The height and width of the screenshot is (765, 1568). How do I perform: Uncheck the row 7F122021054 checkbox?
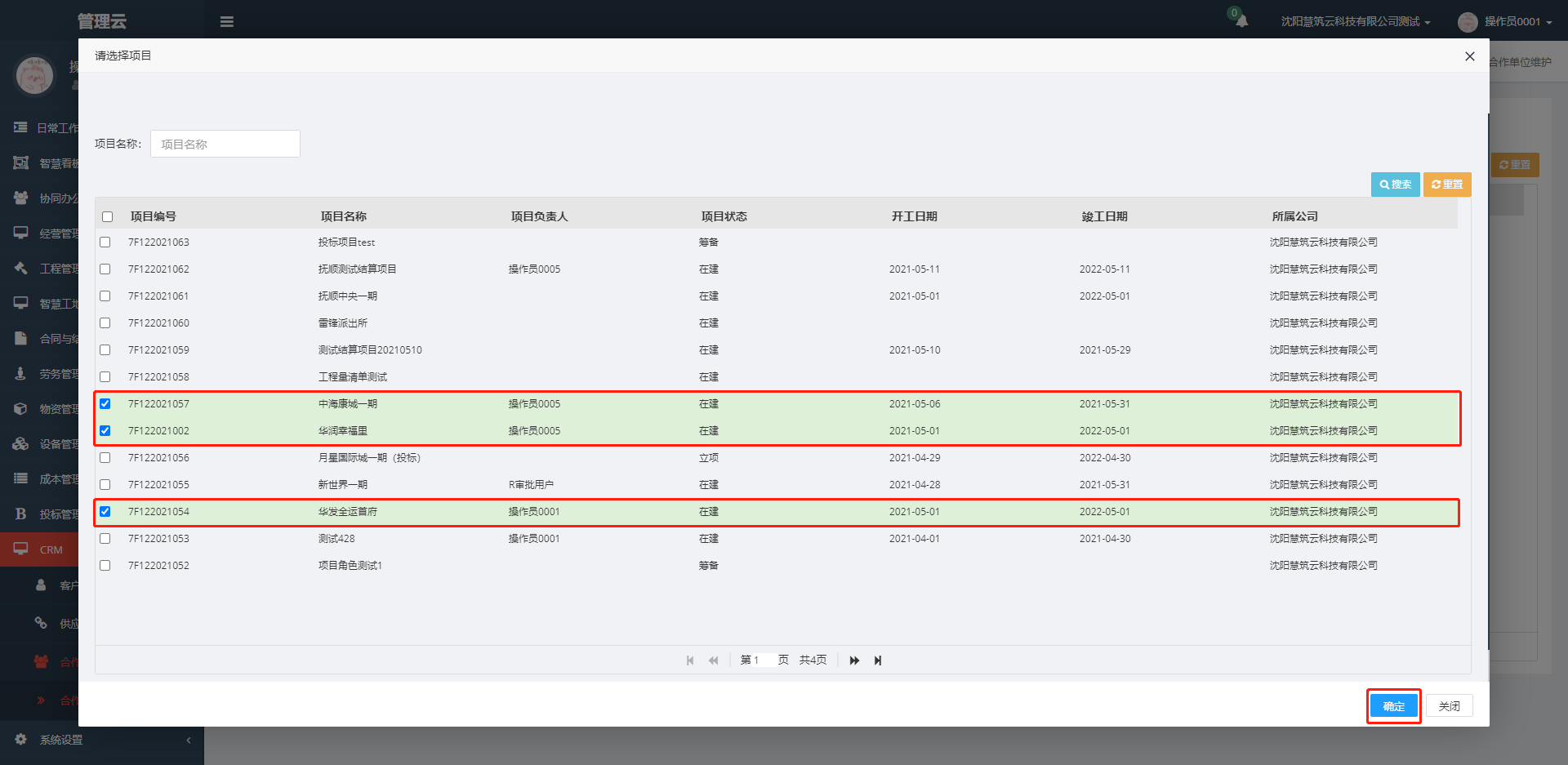[105, 512]
